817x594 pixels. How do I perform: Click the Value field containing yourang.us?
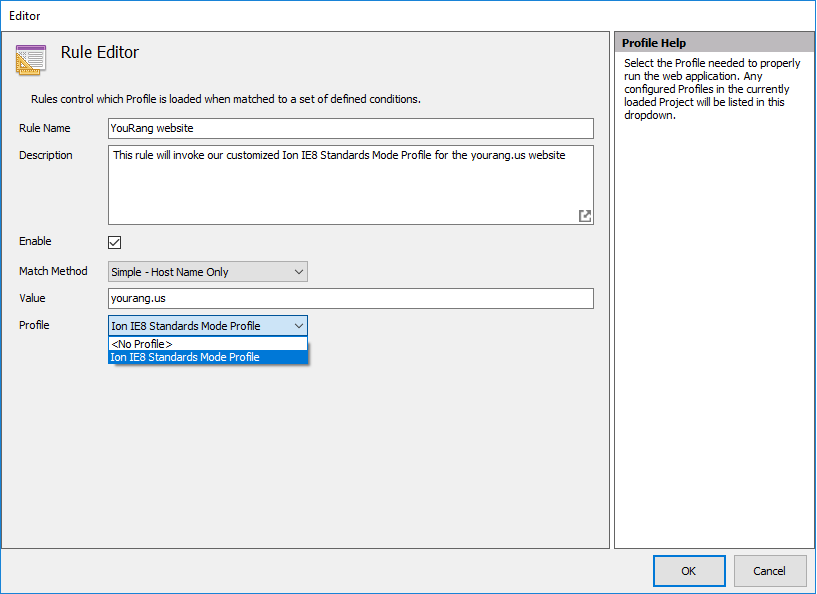tap(350, 299)
